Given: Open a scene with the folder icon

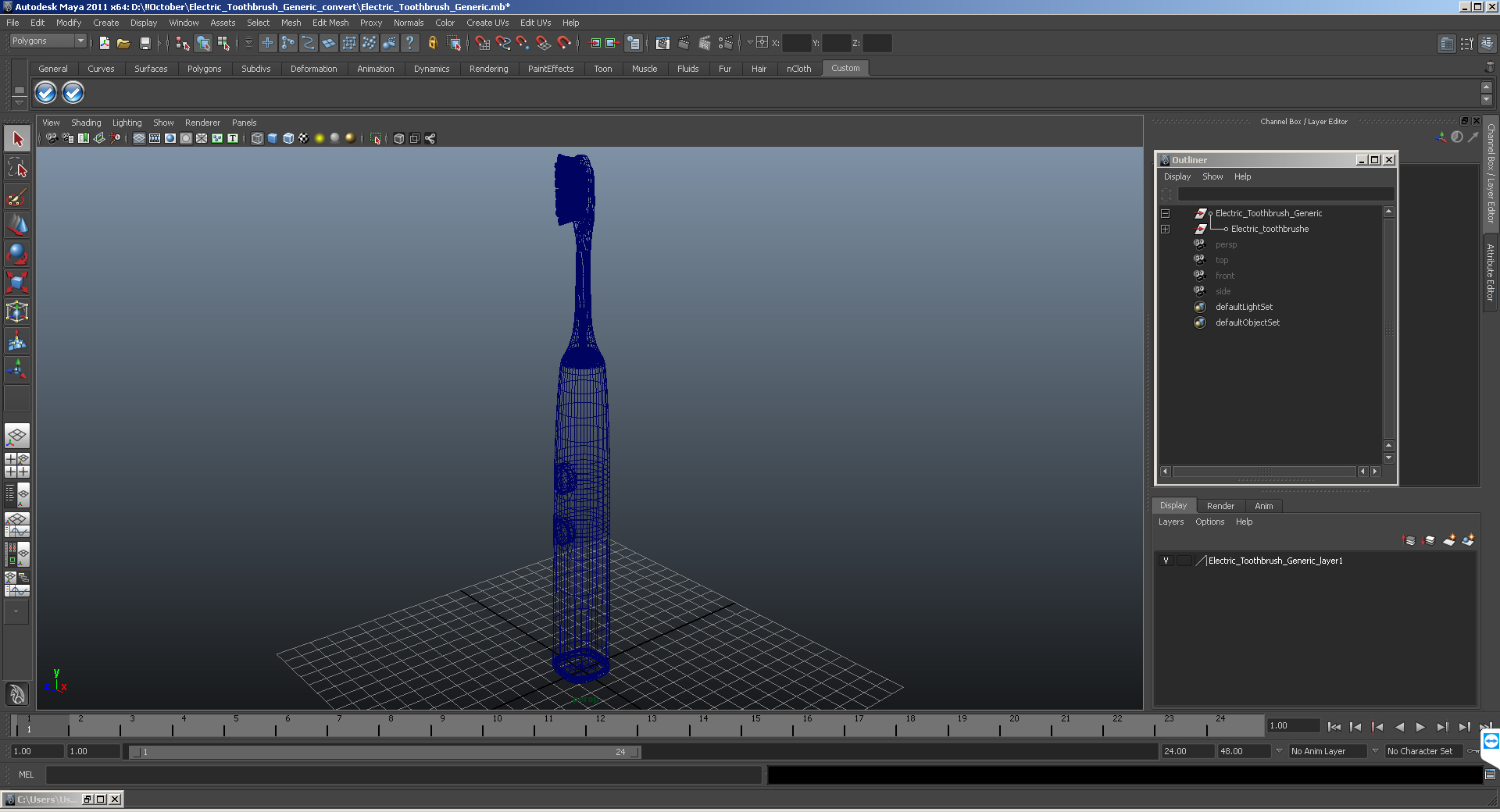Looking at the screenshot, I should click(x=123, y=43).
